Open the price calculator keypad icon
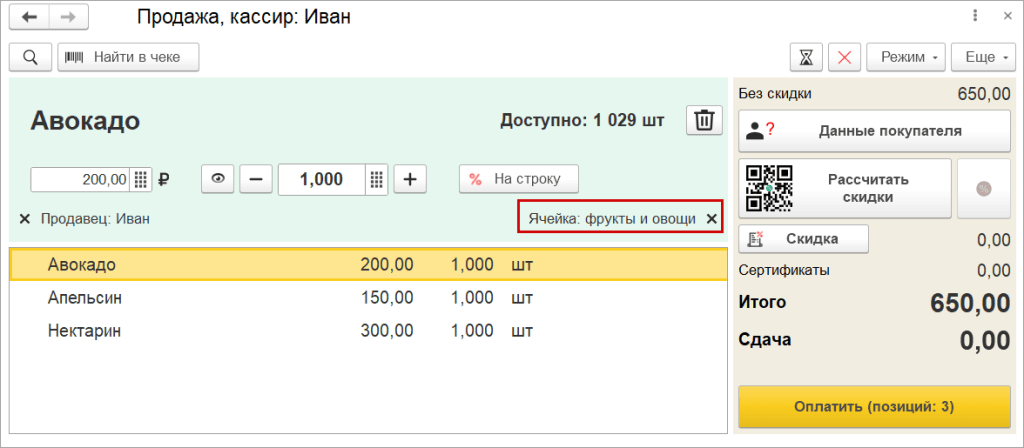Image resolution: width=1024 pixels, height=448 pixels. click(141, 180)
